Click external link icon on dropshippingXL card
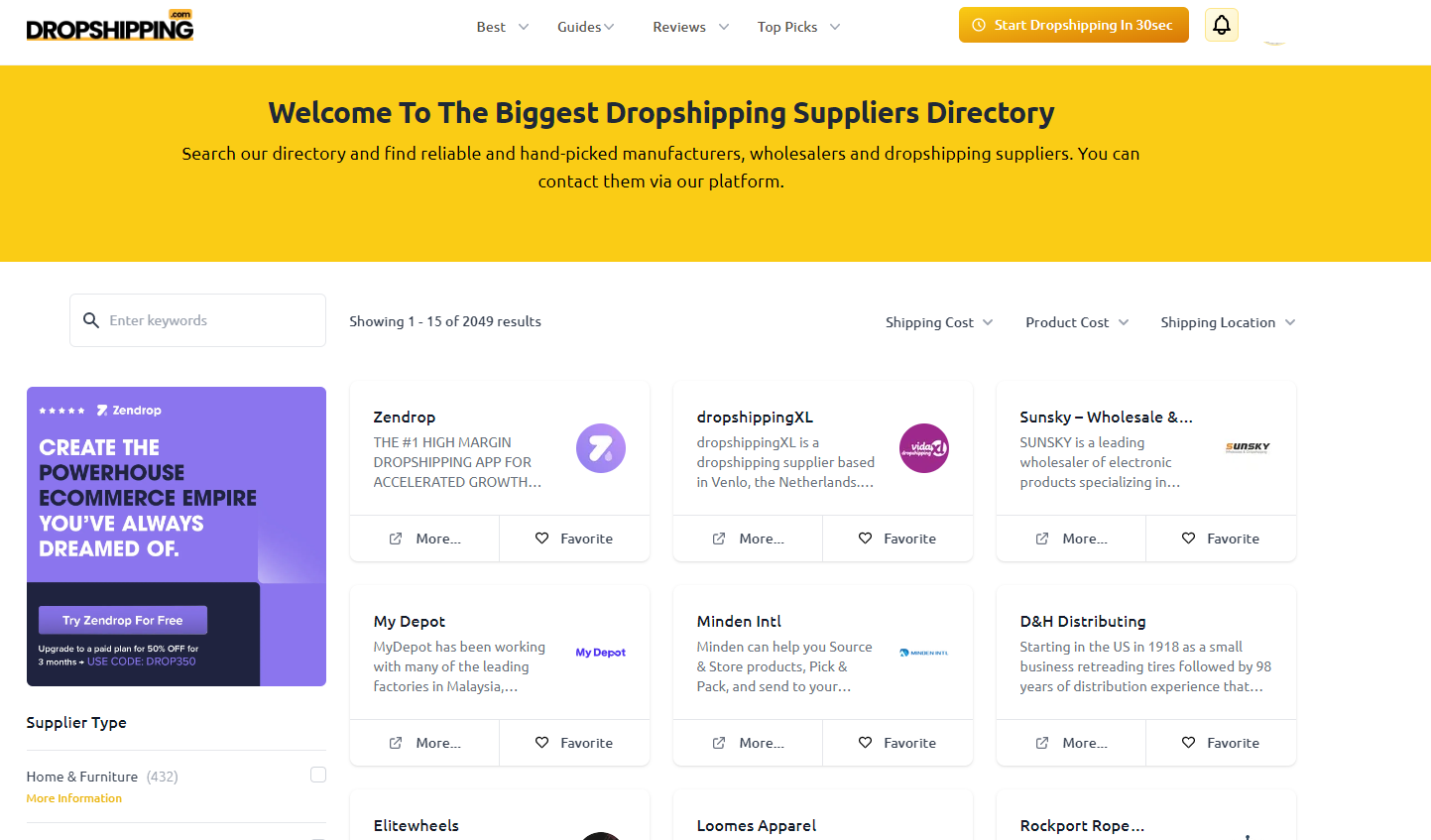This screenshot has height=840, width=1431. (x=719, y=539)
